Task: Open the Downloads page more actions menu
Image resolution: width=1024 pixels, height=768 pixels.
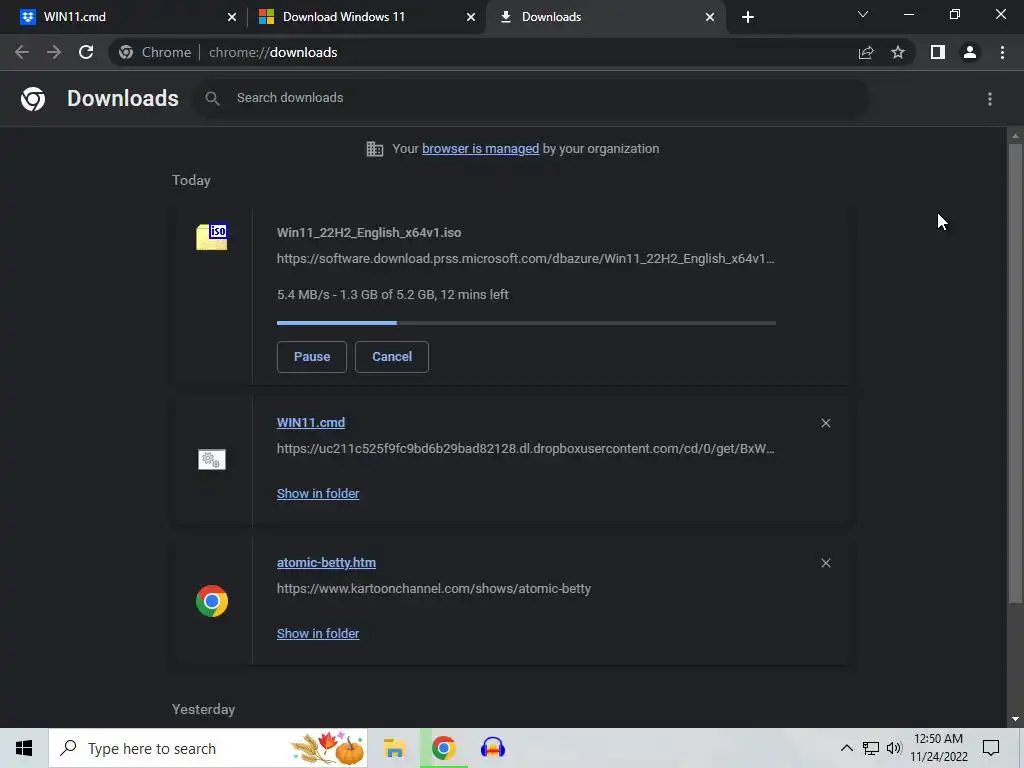Action: point(990,99)
